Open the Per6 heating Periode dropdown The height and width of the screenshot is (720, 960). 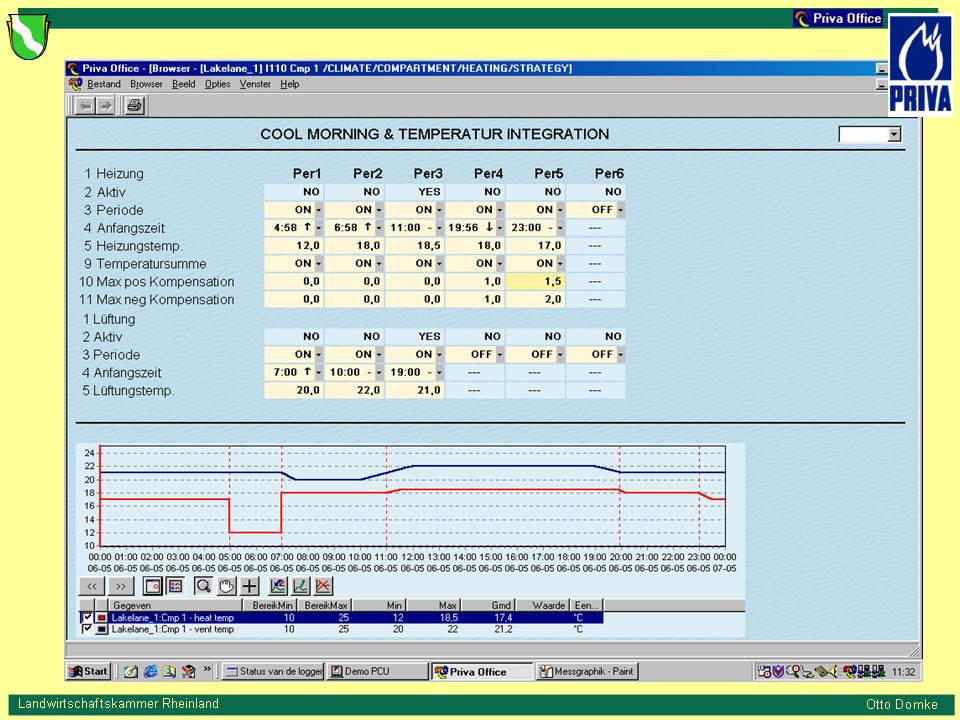click(620, 210)
